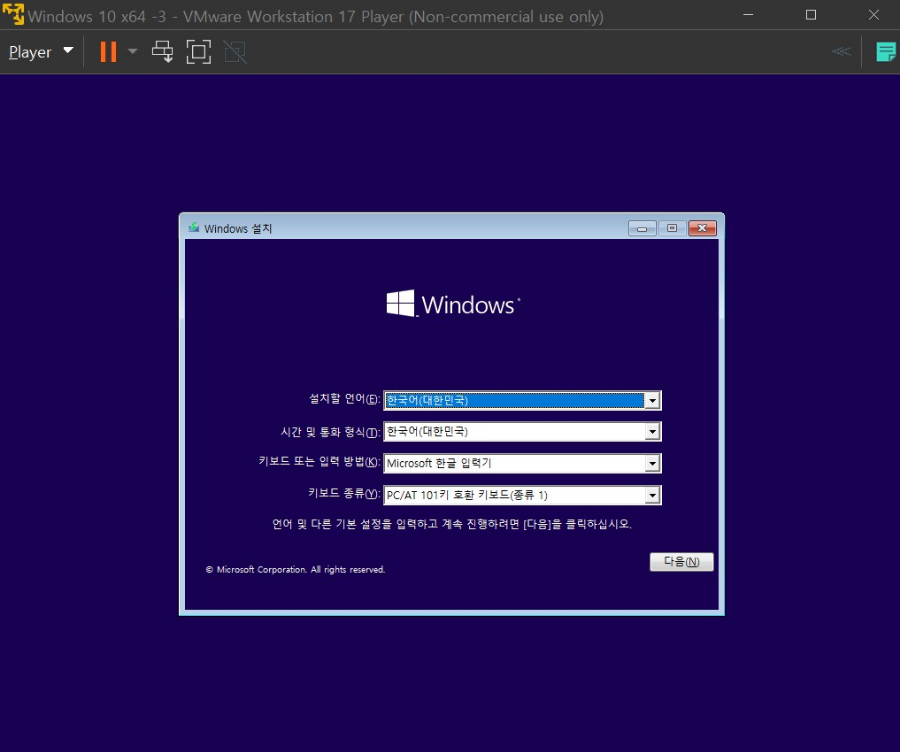Close the Windows 설치 dialog
Image resolution: width=900 pixels, height=752 pixels.
coord(702,228)
